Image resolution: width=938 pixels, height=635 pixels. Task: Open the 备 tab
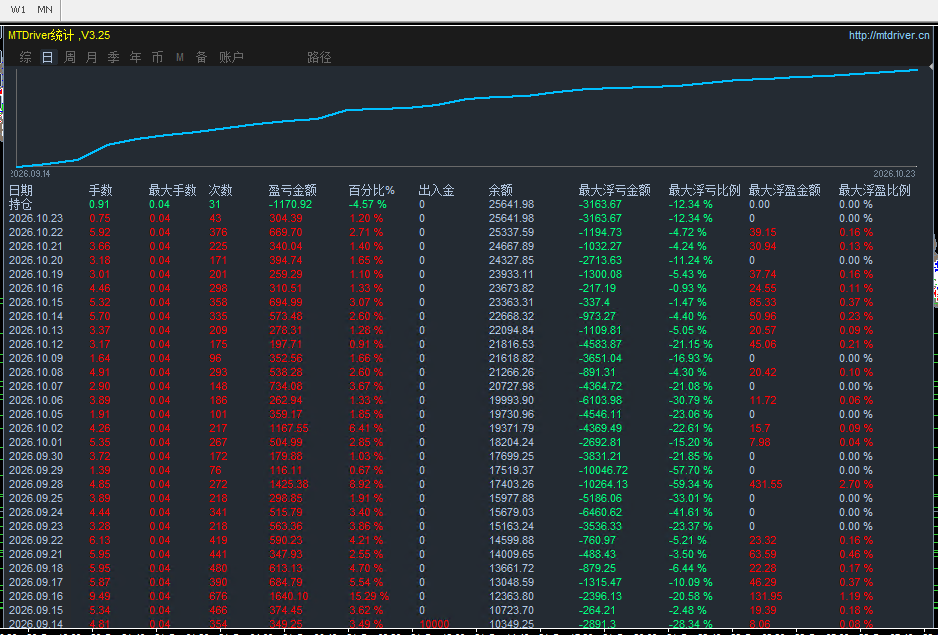point(202,57)
